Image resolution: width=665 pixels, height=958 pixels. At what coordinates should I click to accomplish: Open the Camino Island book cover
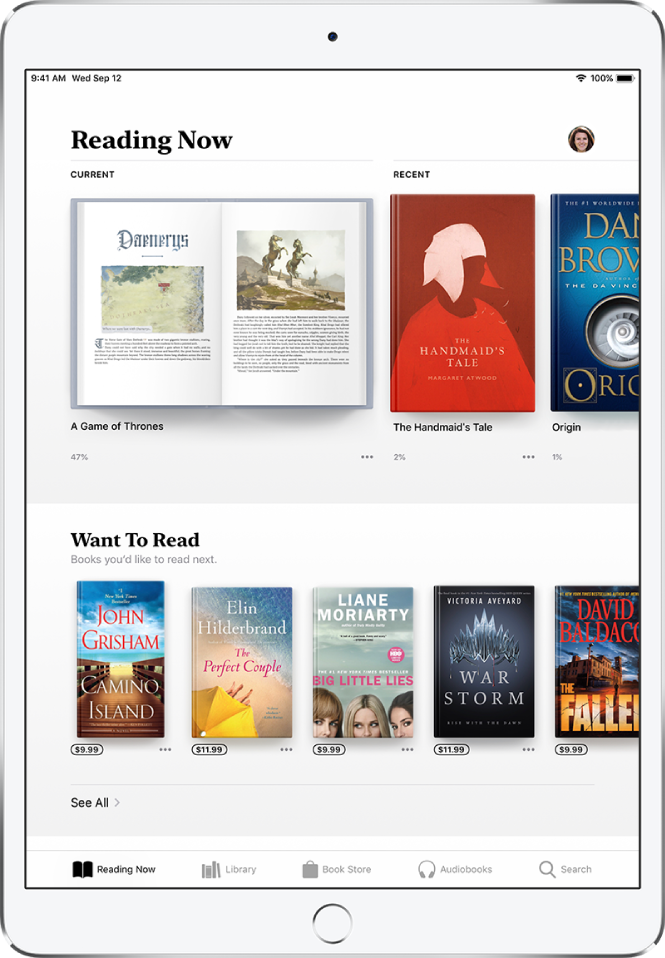120,659
